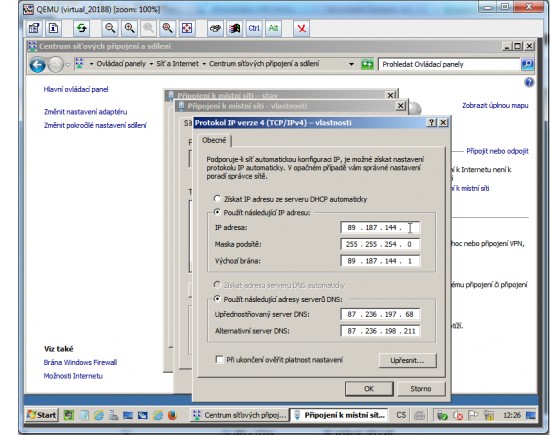Click the flag Action Center tray icon
This screenshot has width=550, height=435.
[x=473, y=415]
